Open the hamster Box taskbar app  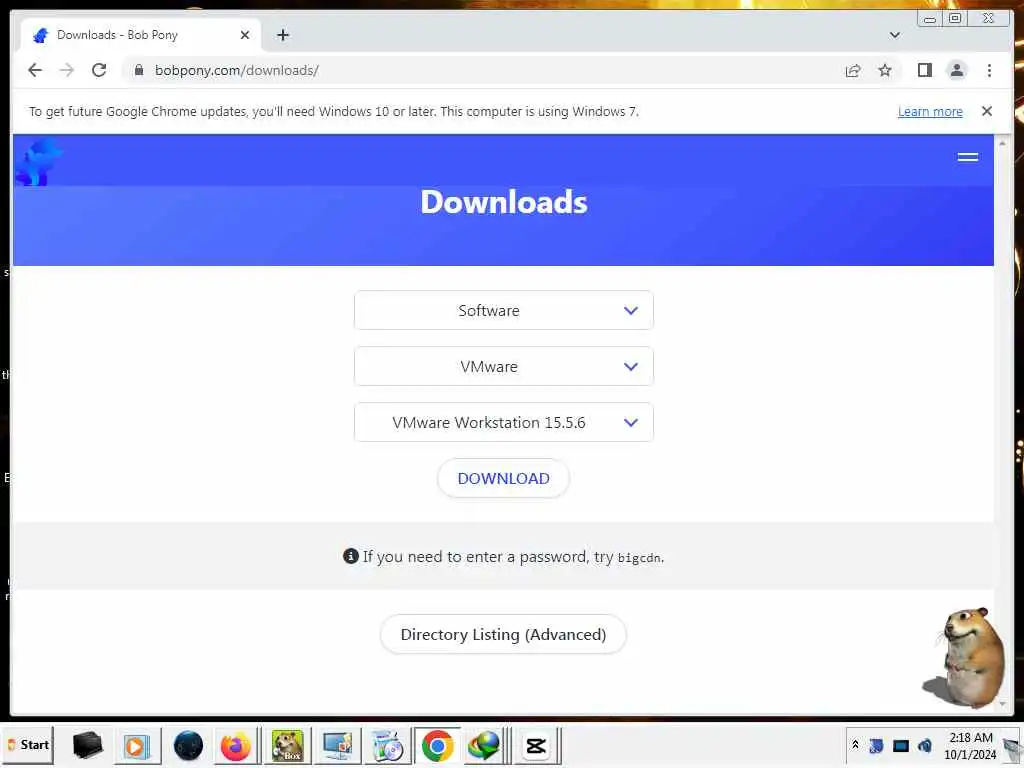(x=287, y=746)
